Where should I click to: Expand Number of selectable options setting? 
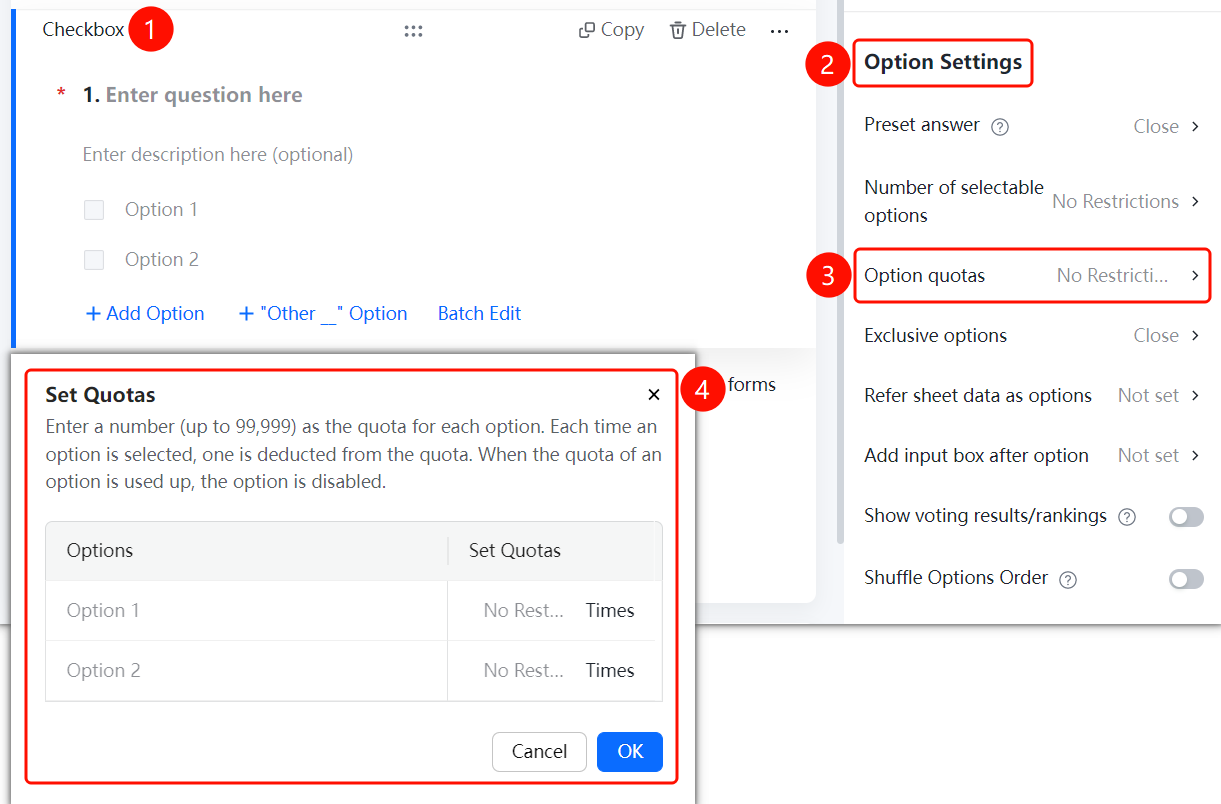point(1032,201)
